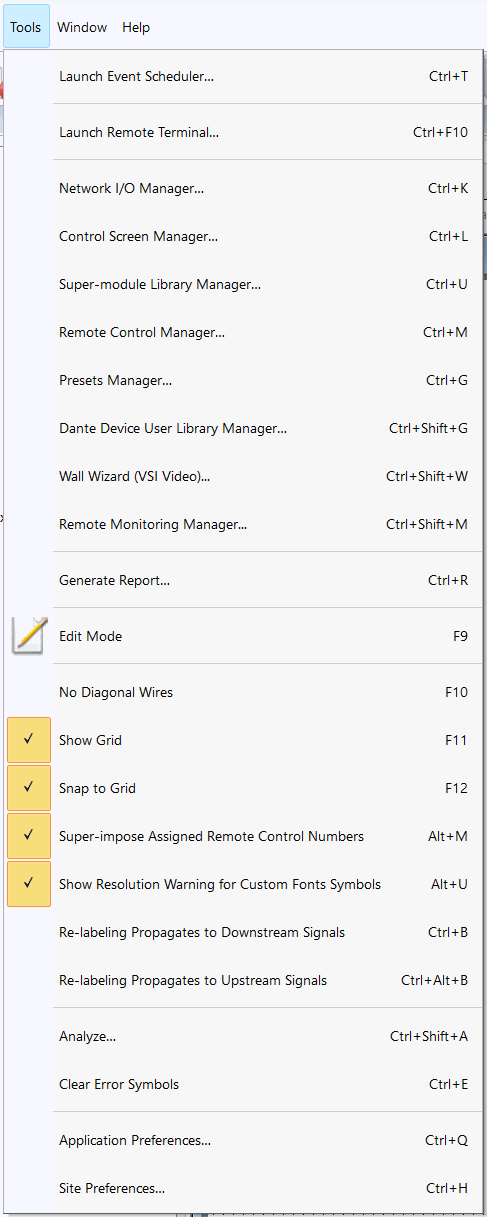Collapse the Tools menu
The width and height of the screenshot is (487, 1217).
pyautogui.click(x=26, y=27)
